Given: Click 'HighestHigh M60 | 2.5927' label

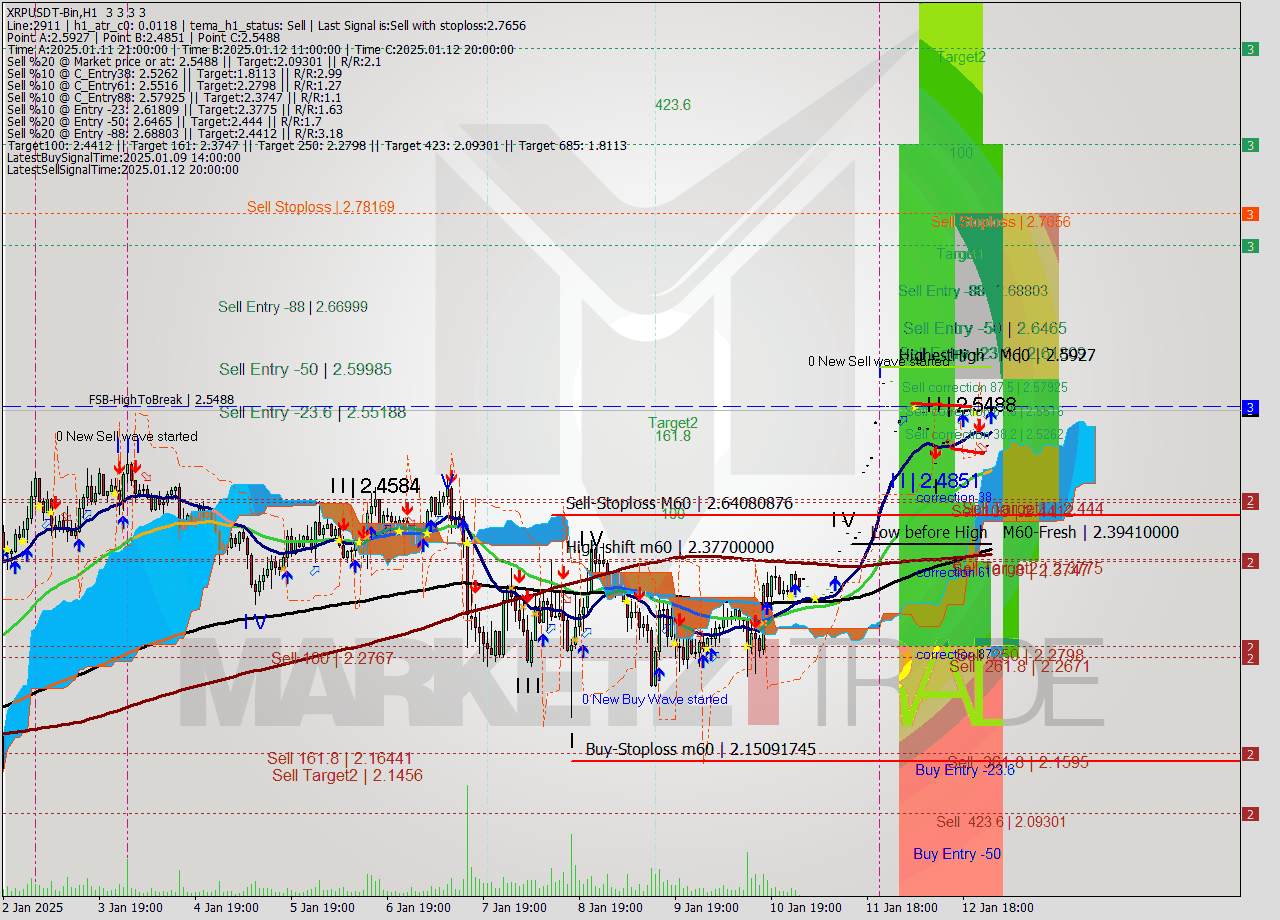Looking at the screenshot, I should [997, 355].
